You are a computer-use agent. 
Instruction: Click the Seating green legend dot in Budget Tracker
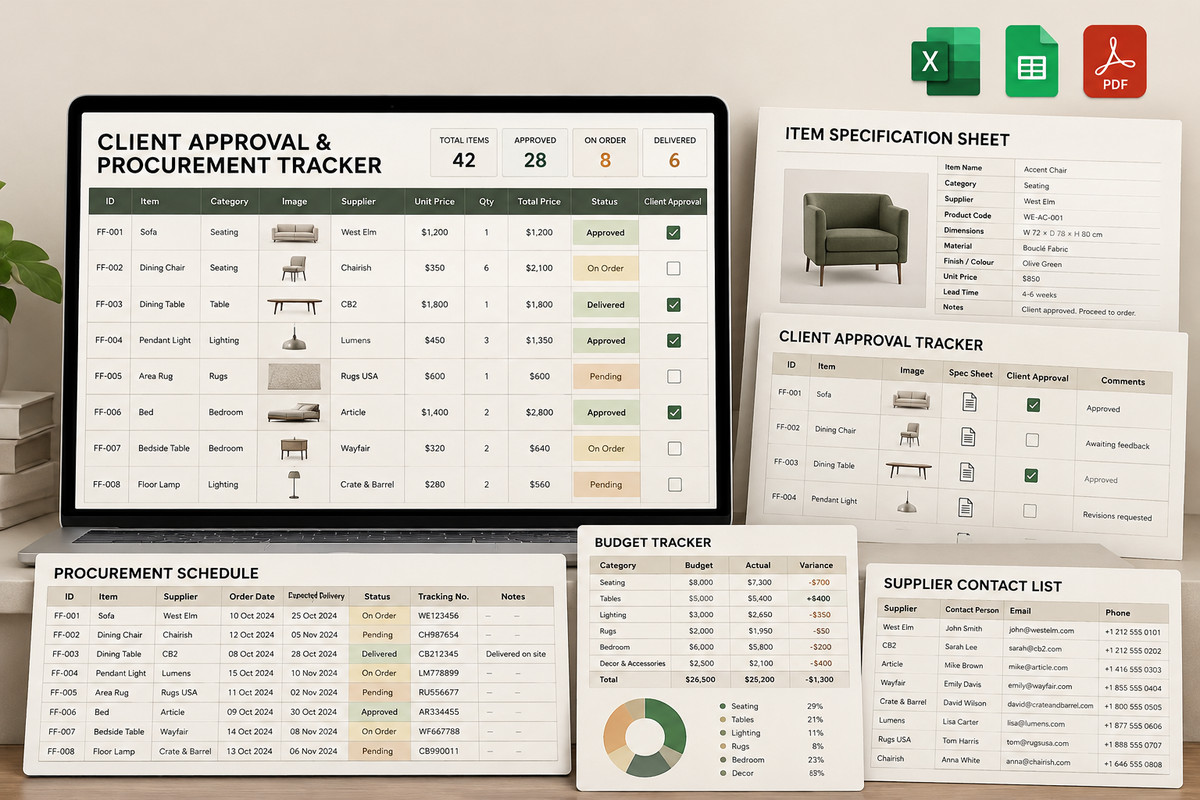722,706
